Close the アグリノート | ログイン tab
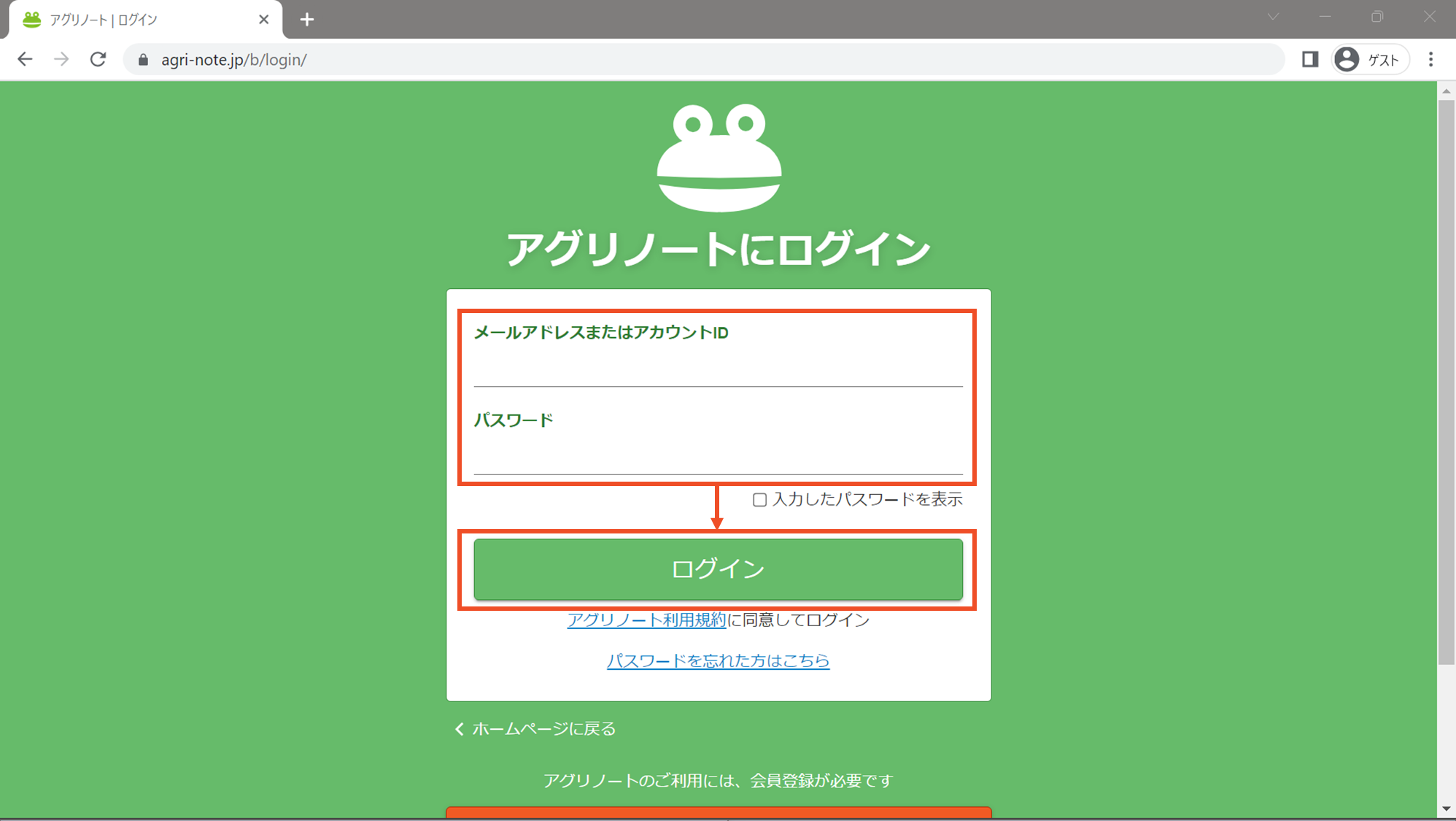This screenshot has width=1456, height=821. point(264,20)
